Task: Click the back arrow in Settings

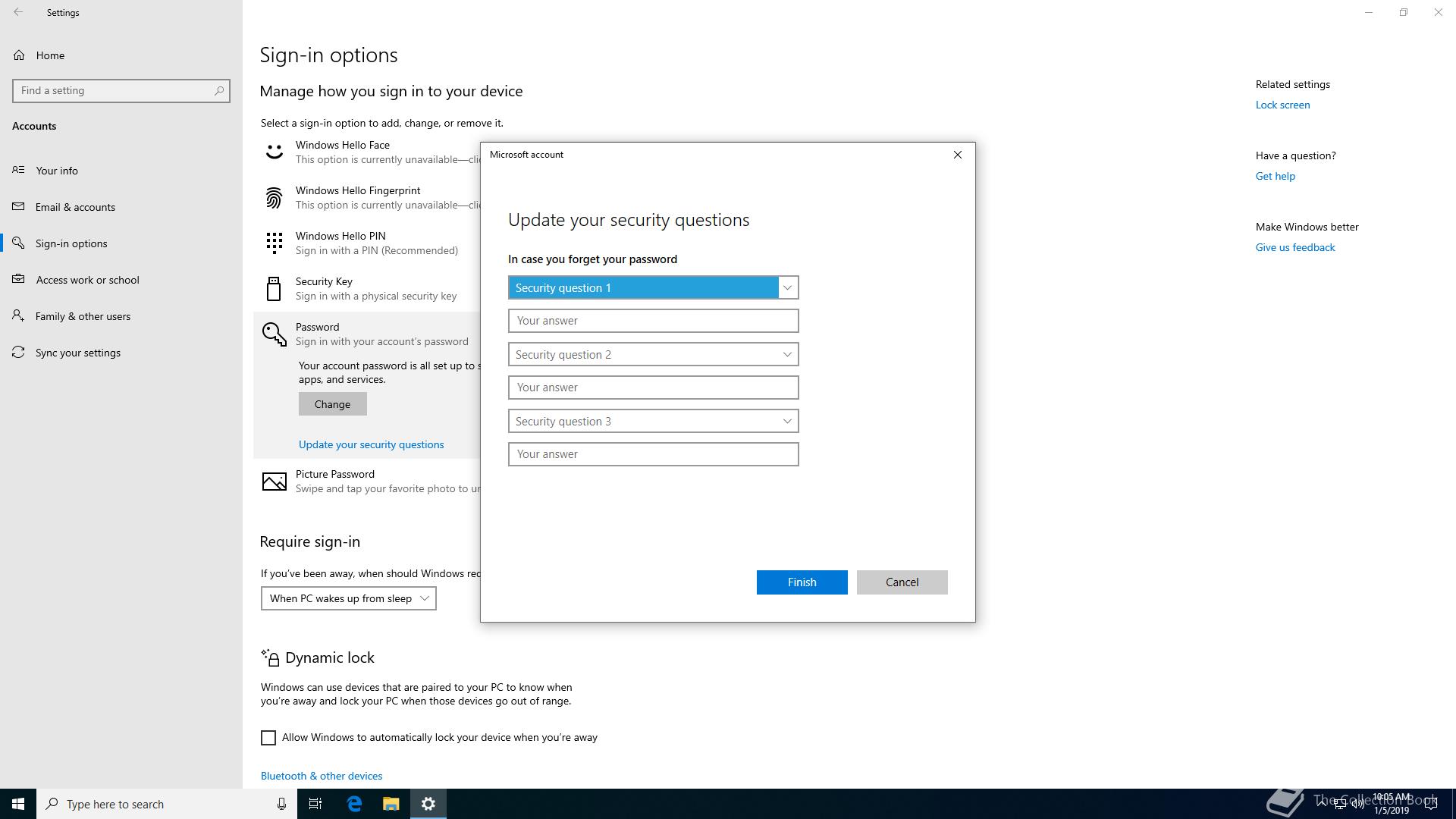Action: (x=18, y=12)
